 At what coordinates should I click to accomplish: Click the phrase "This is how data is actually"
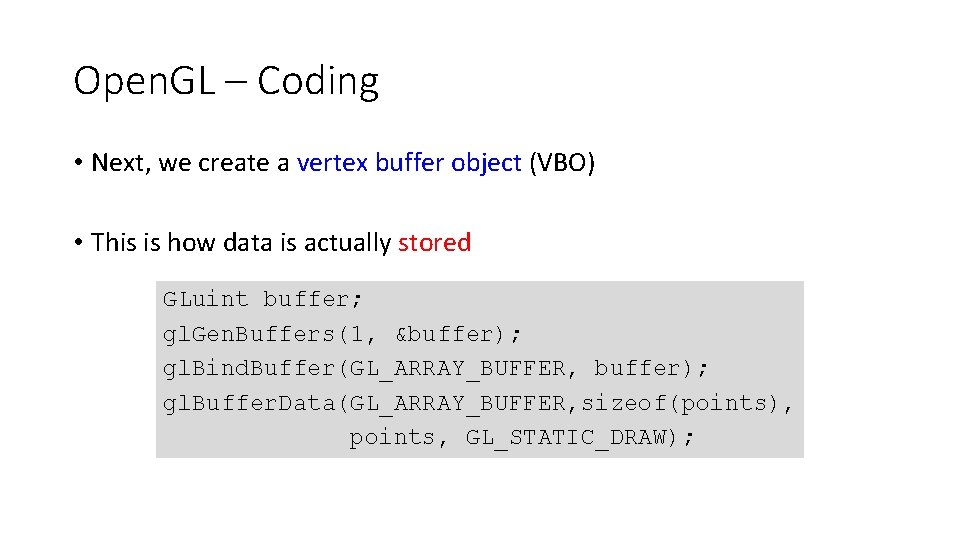coord(241,242)
